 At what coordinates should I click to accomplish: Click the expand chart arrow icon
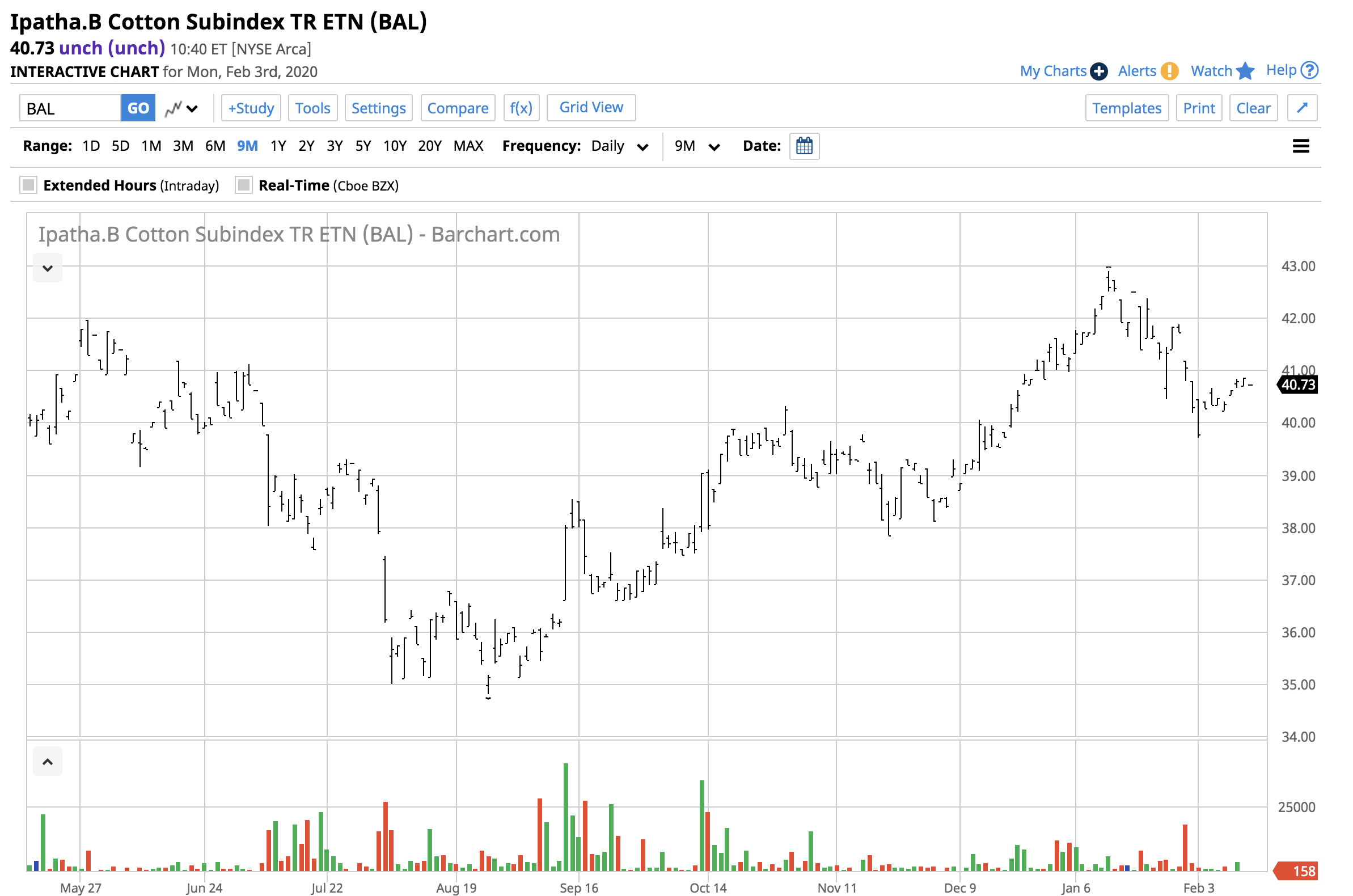[x=1301, y=108]
